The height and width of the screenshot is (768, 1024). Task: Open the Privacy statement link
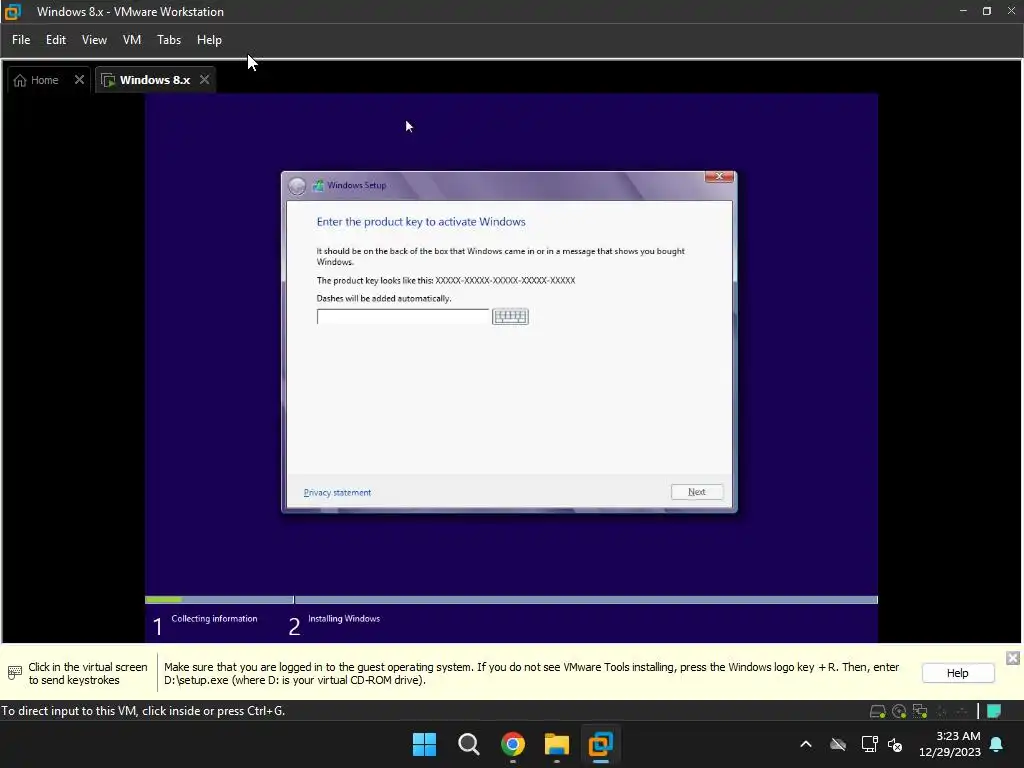[337, 492]
